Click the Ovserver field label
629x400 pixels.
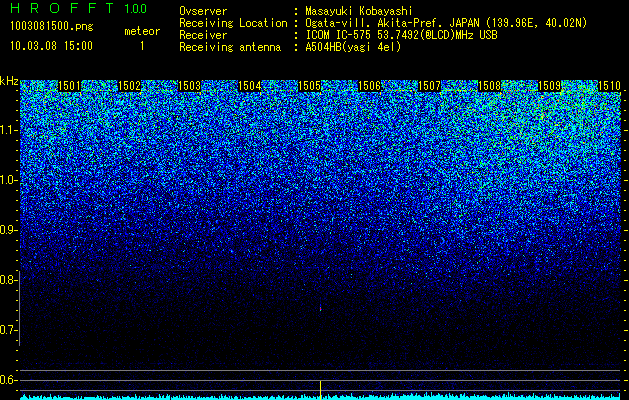point(203,12)
